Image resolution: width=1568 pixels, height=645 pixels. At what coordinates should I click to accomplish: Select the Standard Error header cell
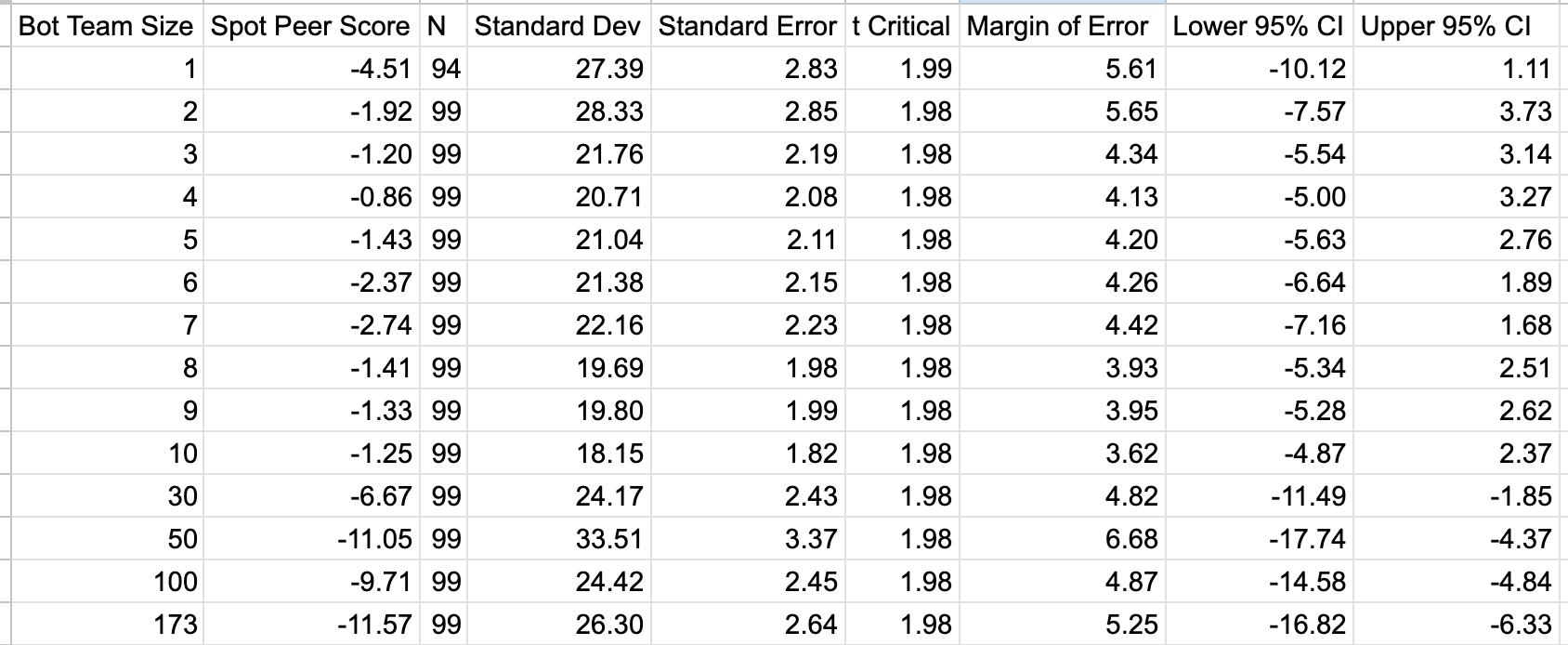coord(748,26)
